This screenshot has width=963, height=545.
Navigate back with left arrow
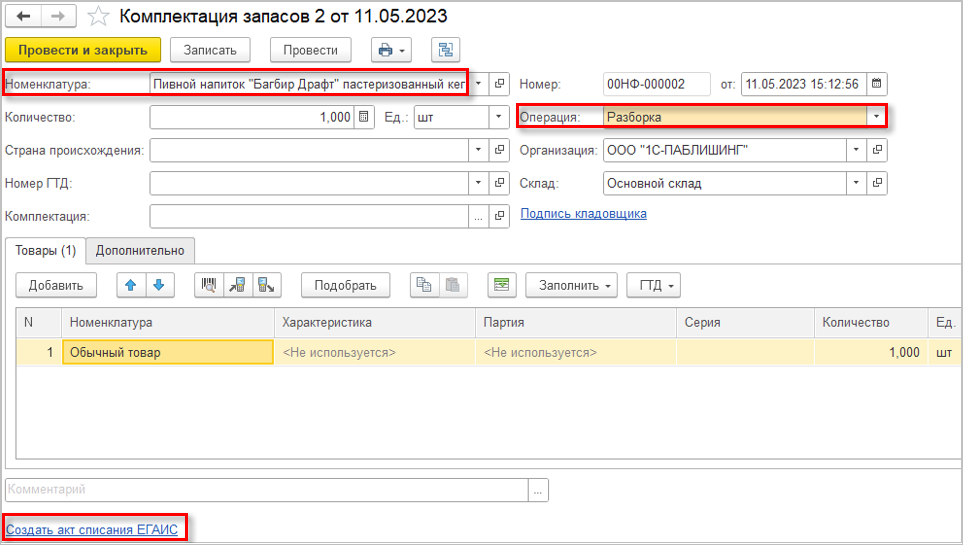pyautogui.click(x=23, y=17)
